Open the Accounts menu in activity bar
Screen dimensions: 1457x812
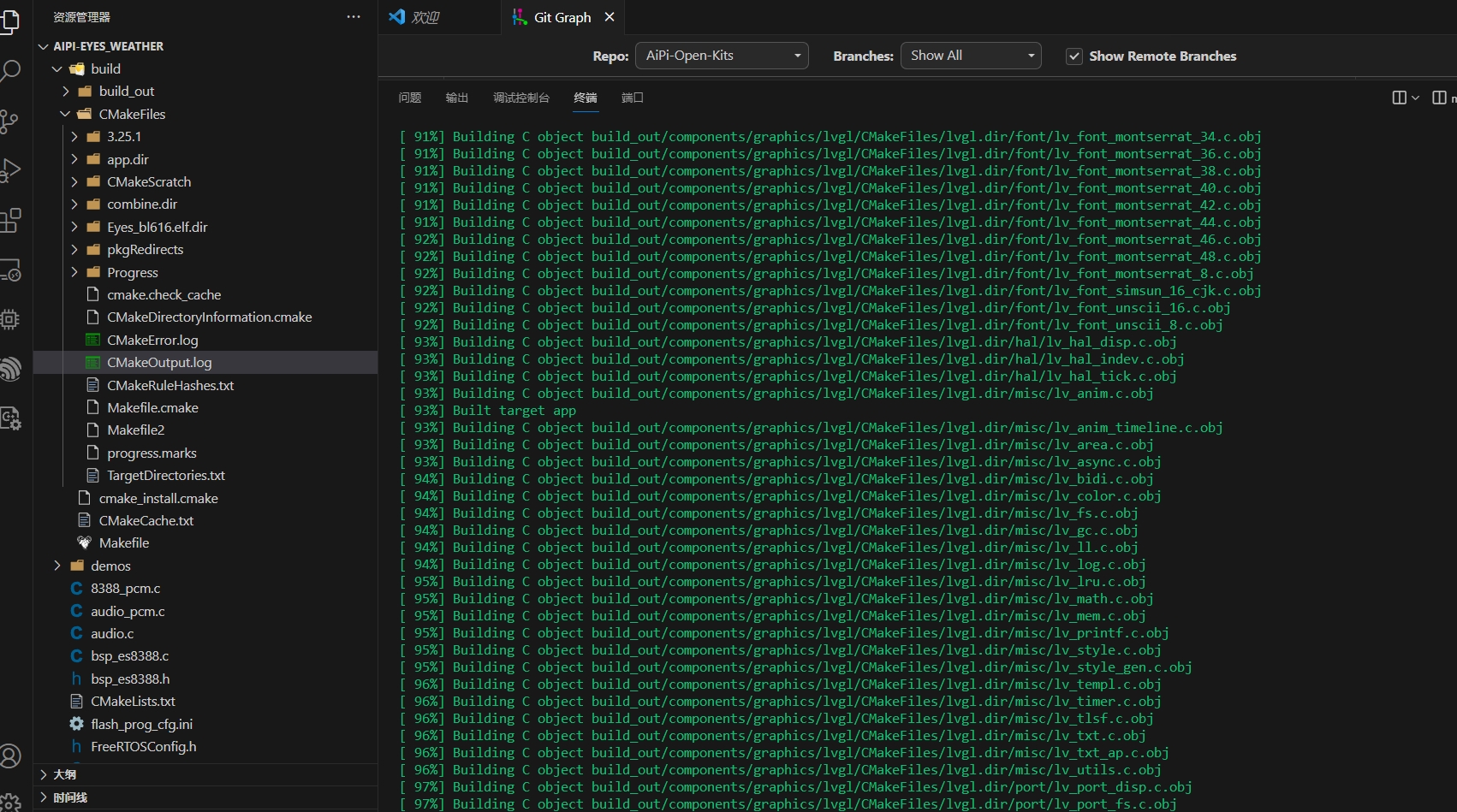pos(9,756)
